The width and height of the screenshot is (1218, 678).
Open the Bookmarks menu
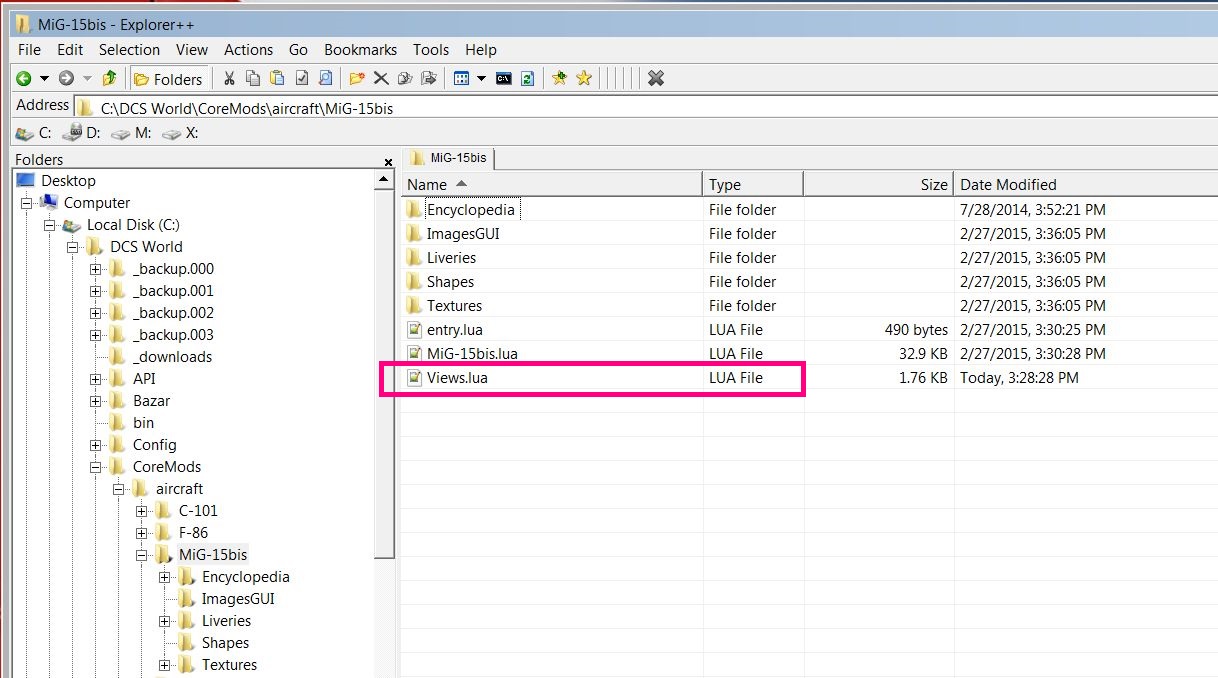tap(360, 49)
